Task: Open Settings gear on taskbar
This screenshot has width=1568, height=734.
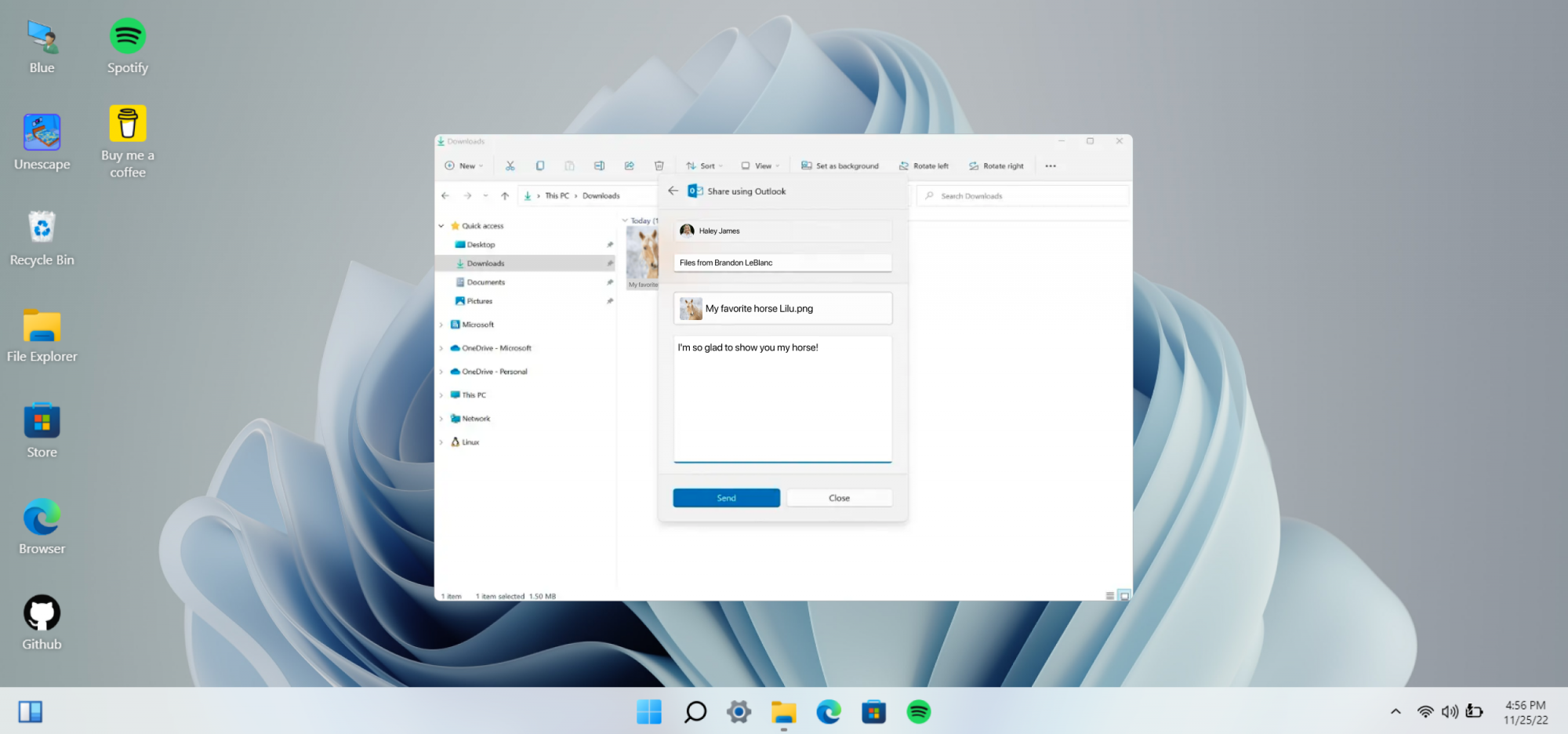Action: tap(739, 712)
